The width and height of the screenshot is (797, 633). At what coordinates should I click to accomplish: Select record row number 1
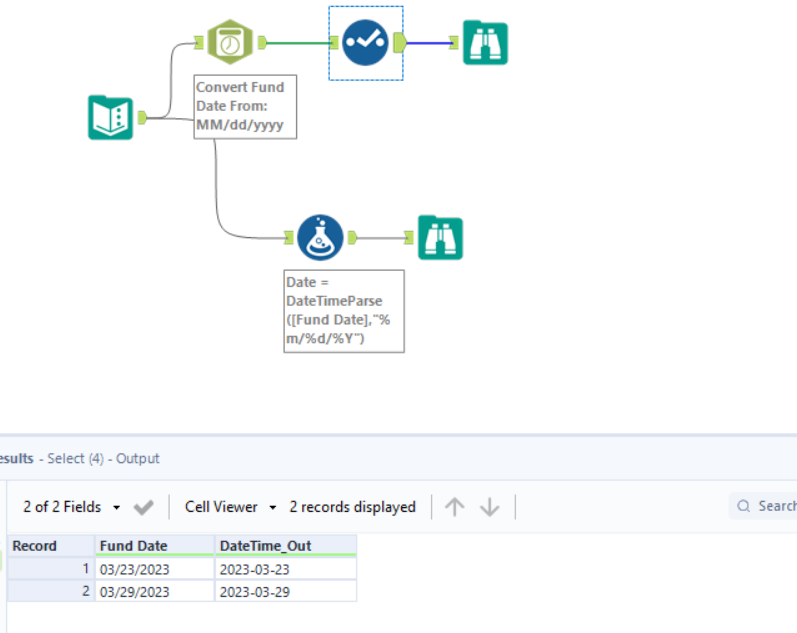[x=51, y=569]
